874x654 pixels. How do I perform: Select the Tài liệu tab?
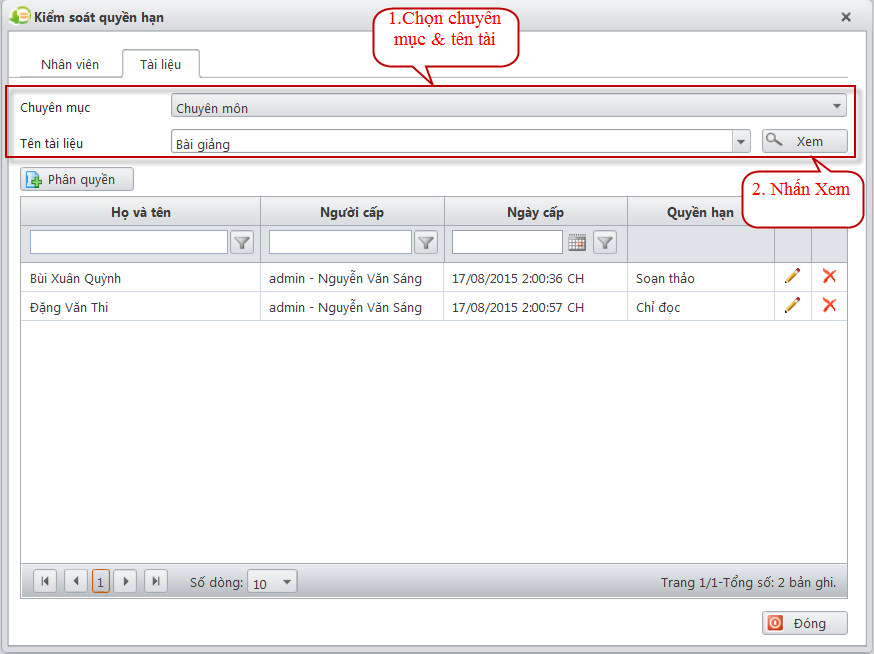(161, 65)
